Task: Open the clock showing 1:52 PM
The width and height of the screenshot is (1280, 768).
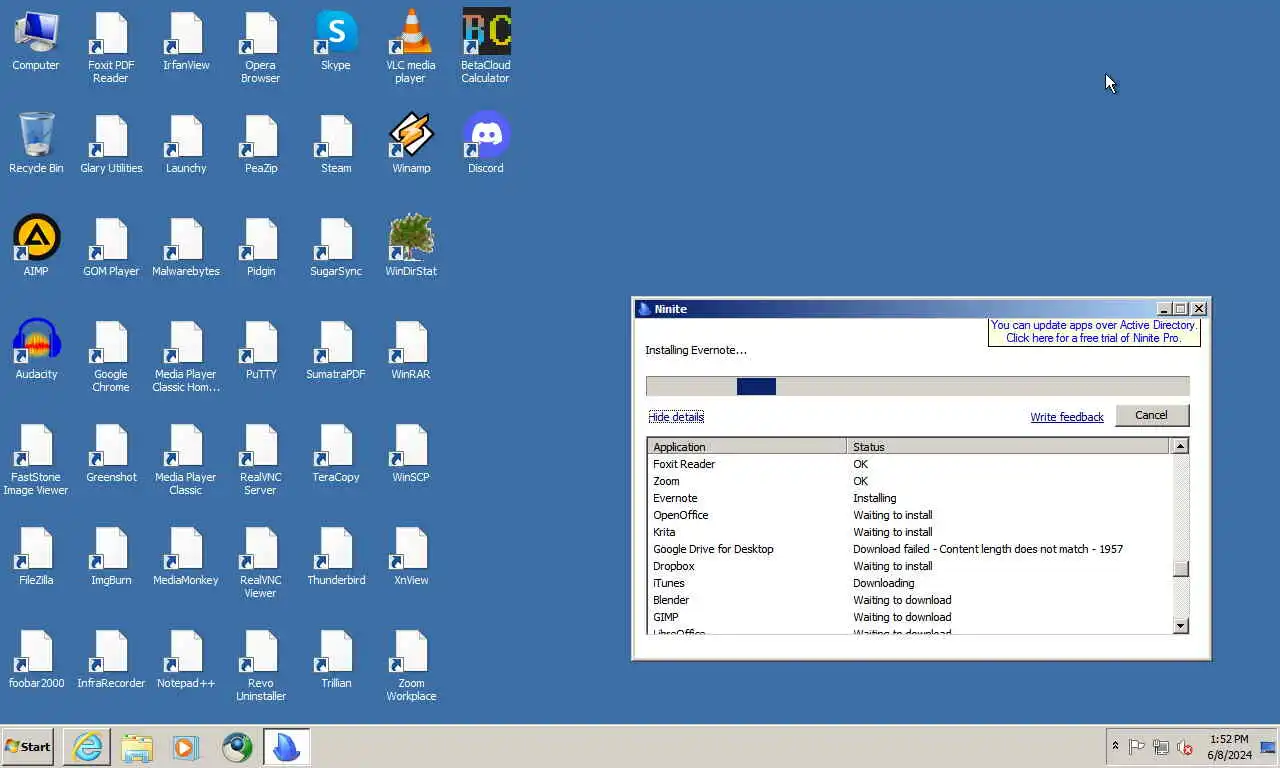Action: pyautogui.click(x=1229, y=747)
